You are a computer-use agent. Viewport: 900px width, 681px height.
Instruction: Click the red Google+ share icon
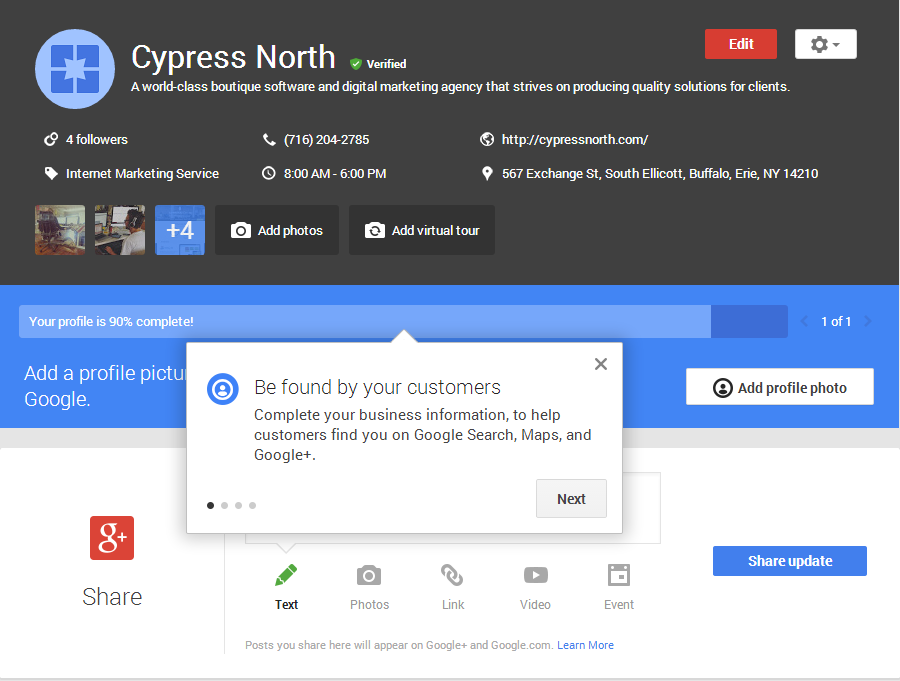(x=112, y=538)
